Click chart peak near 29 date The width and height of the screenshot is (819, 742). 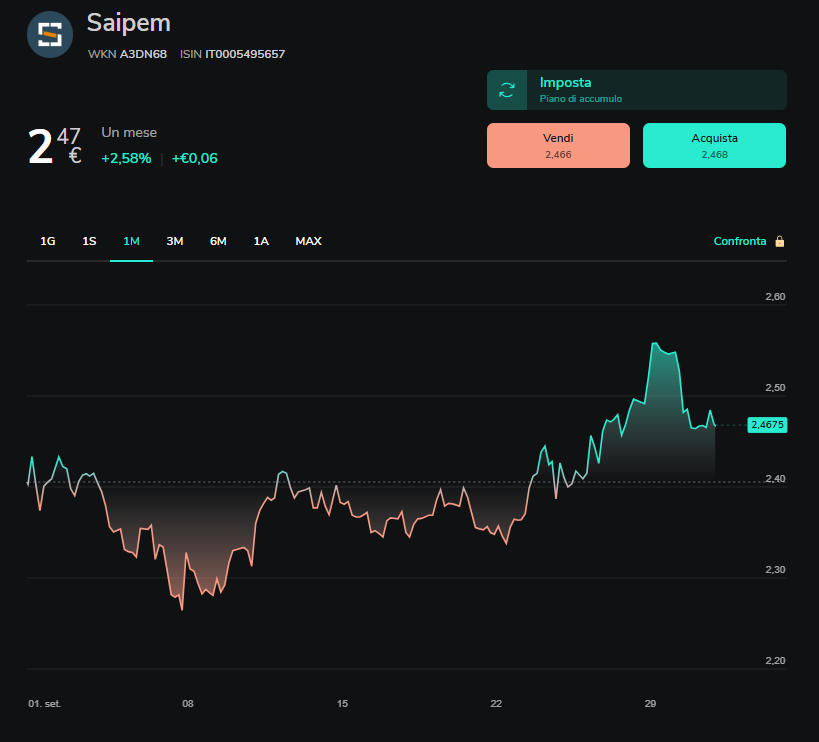pyautogui.click(x=654, y=343)
